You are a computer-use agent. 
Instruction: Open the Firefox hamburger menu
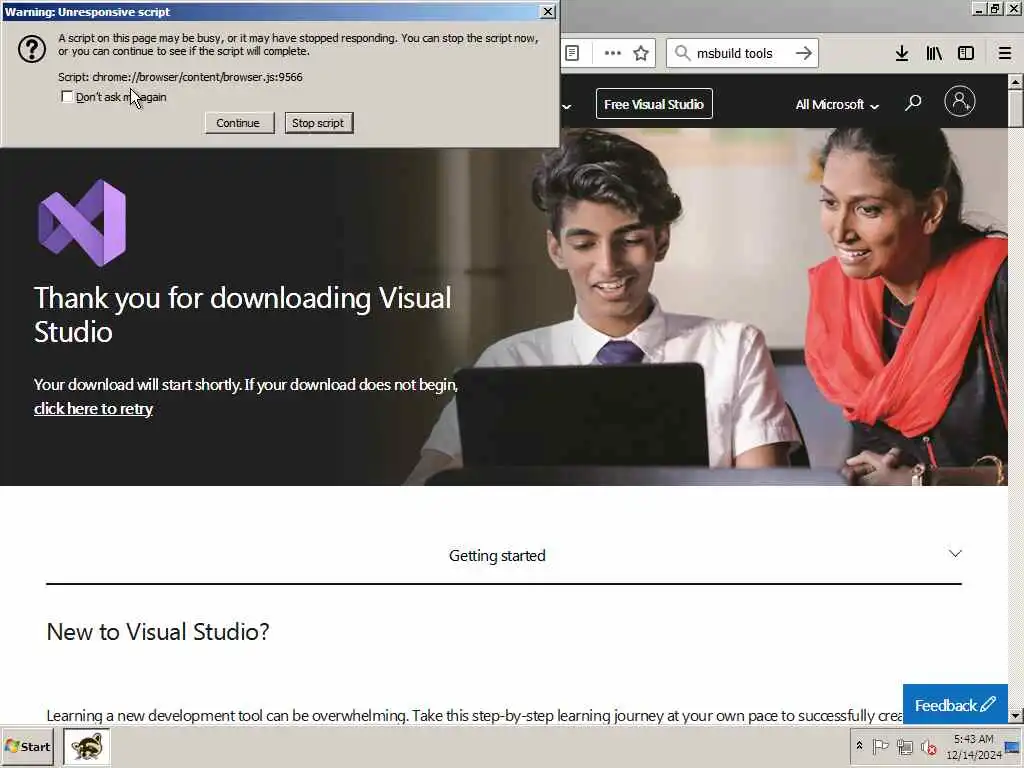pos(1004,53)
